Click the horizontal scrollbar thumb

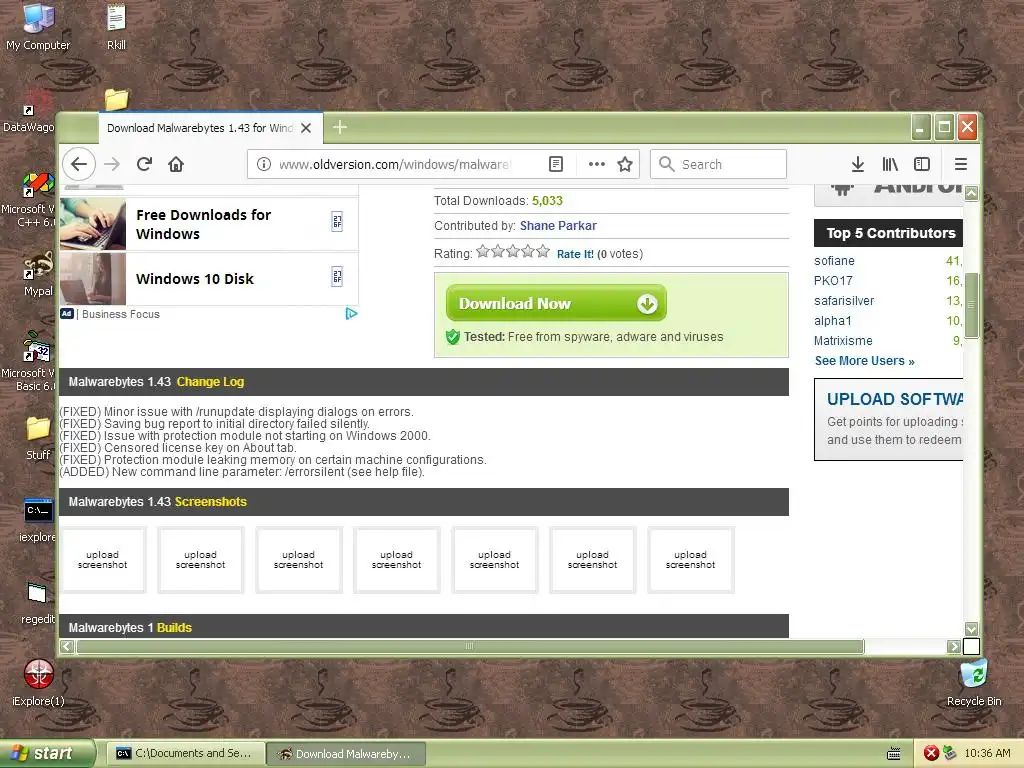pos(470,647)
